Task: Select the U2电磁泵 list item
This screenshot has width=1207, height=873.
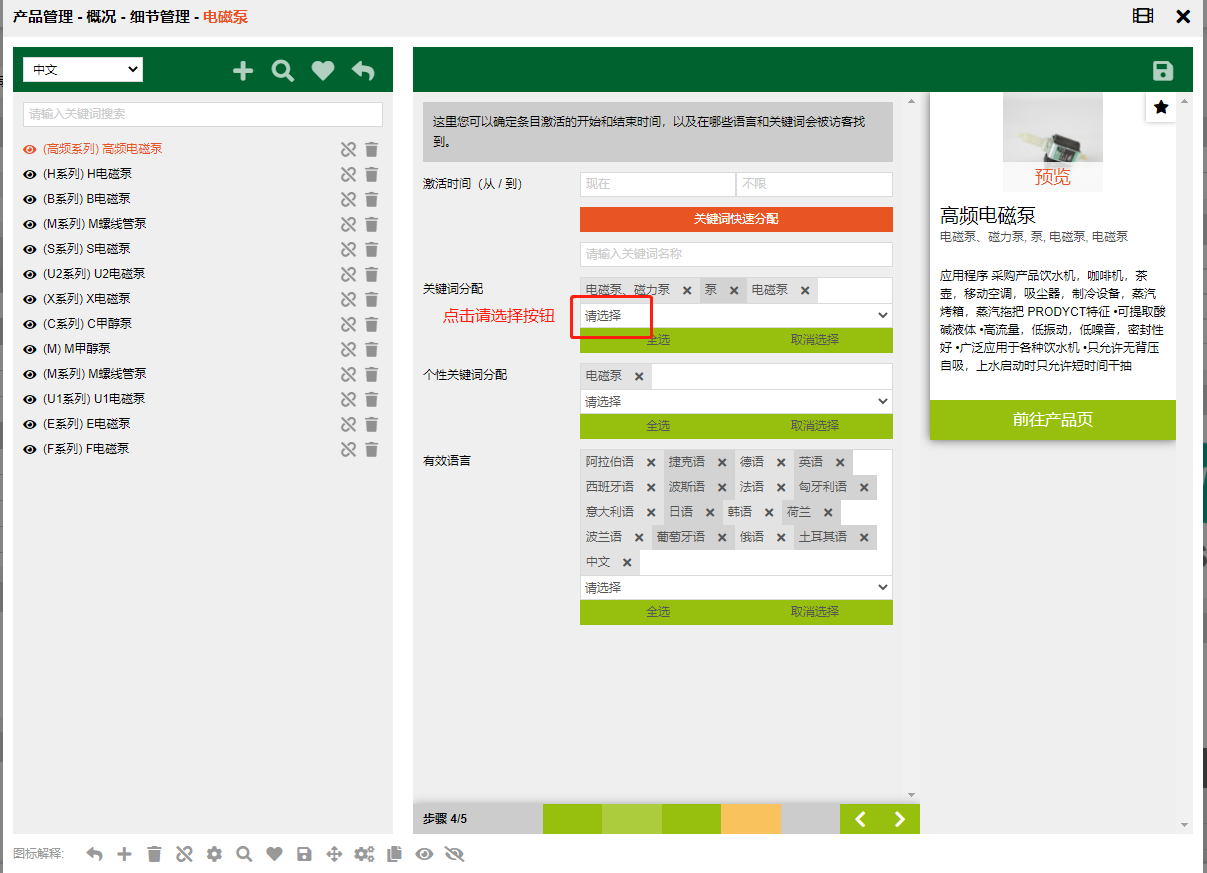Action: [95, 274]
